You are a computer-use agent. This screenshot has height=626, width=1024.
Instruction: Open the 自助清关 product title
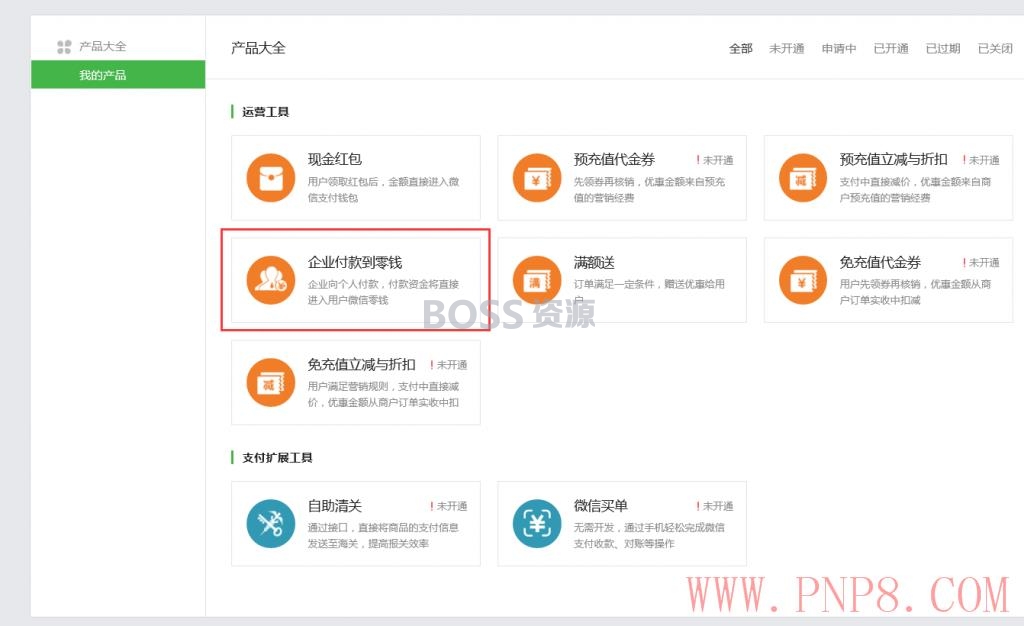click(334, 506)
